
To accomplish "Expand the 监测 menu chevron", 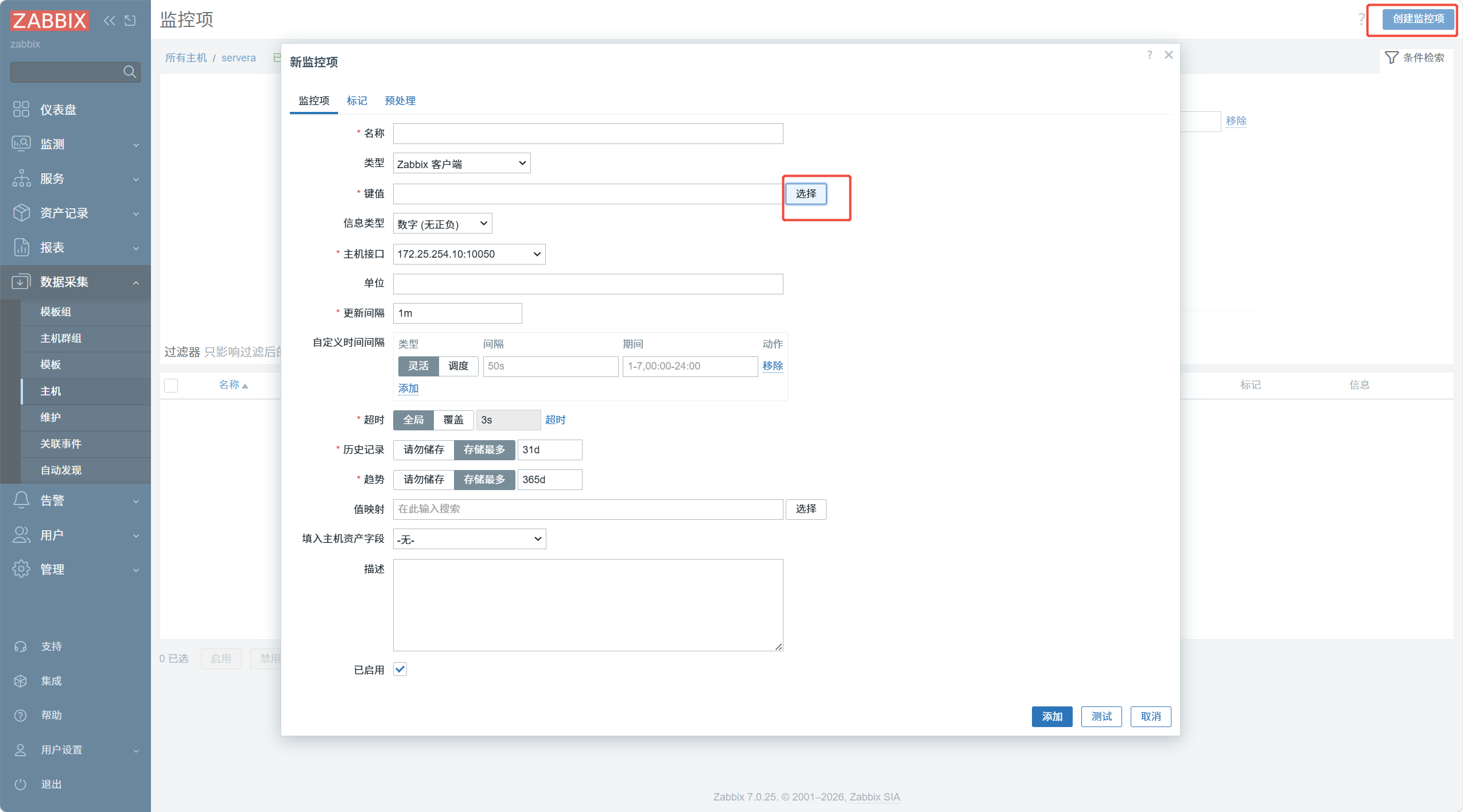I will pyautogui.click(x=136, y=145).
